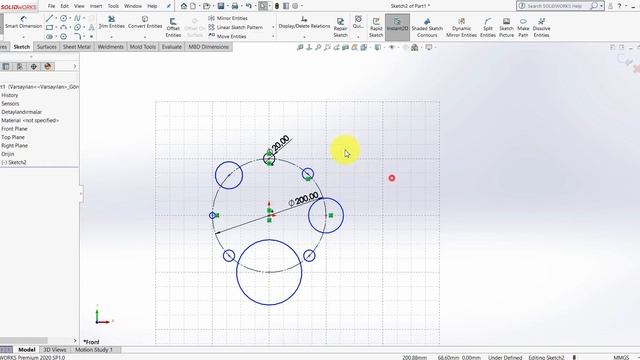Select the Circle sketch tool
Image resolution: width=640 pixels, height=360 pixels.
[63, 18]
